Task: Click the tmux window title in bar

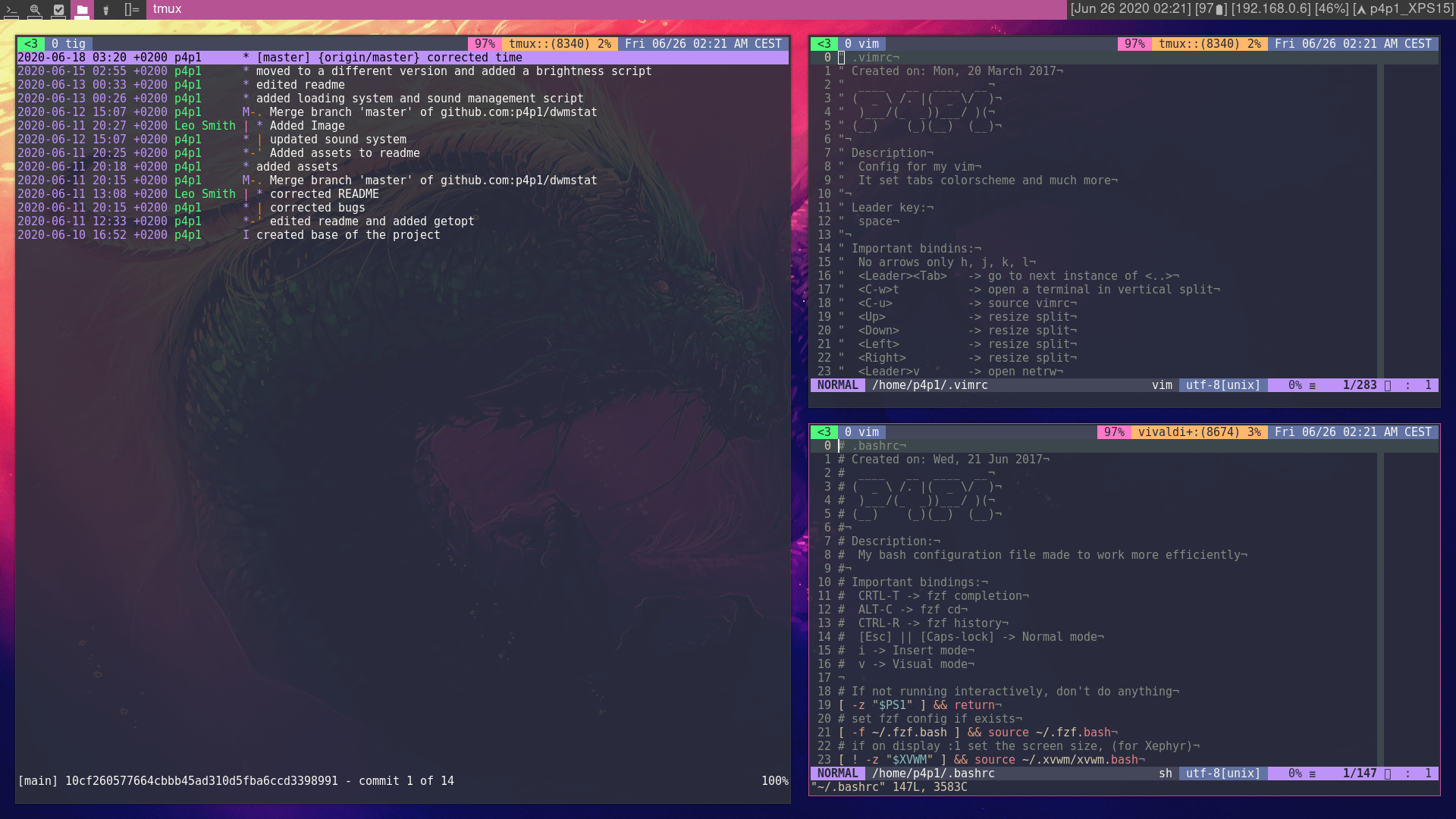Action: 167,9
